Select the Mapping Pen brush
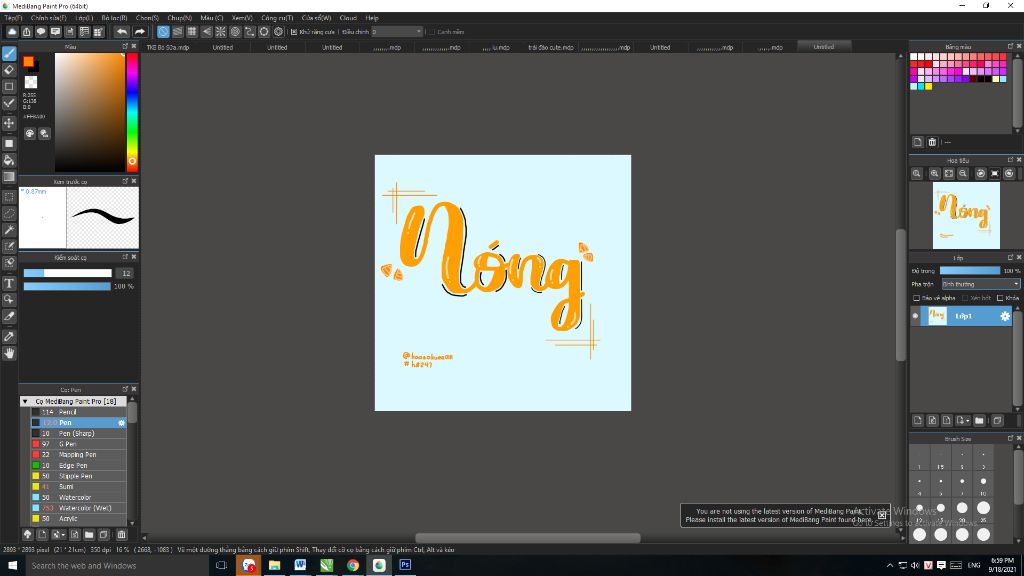 click(x=78, y=455)
